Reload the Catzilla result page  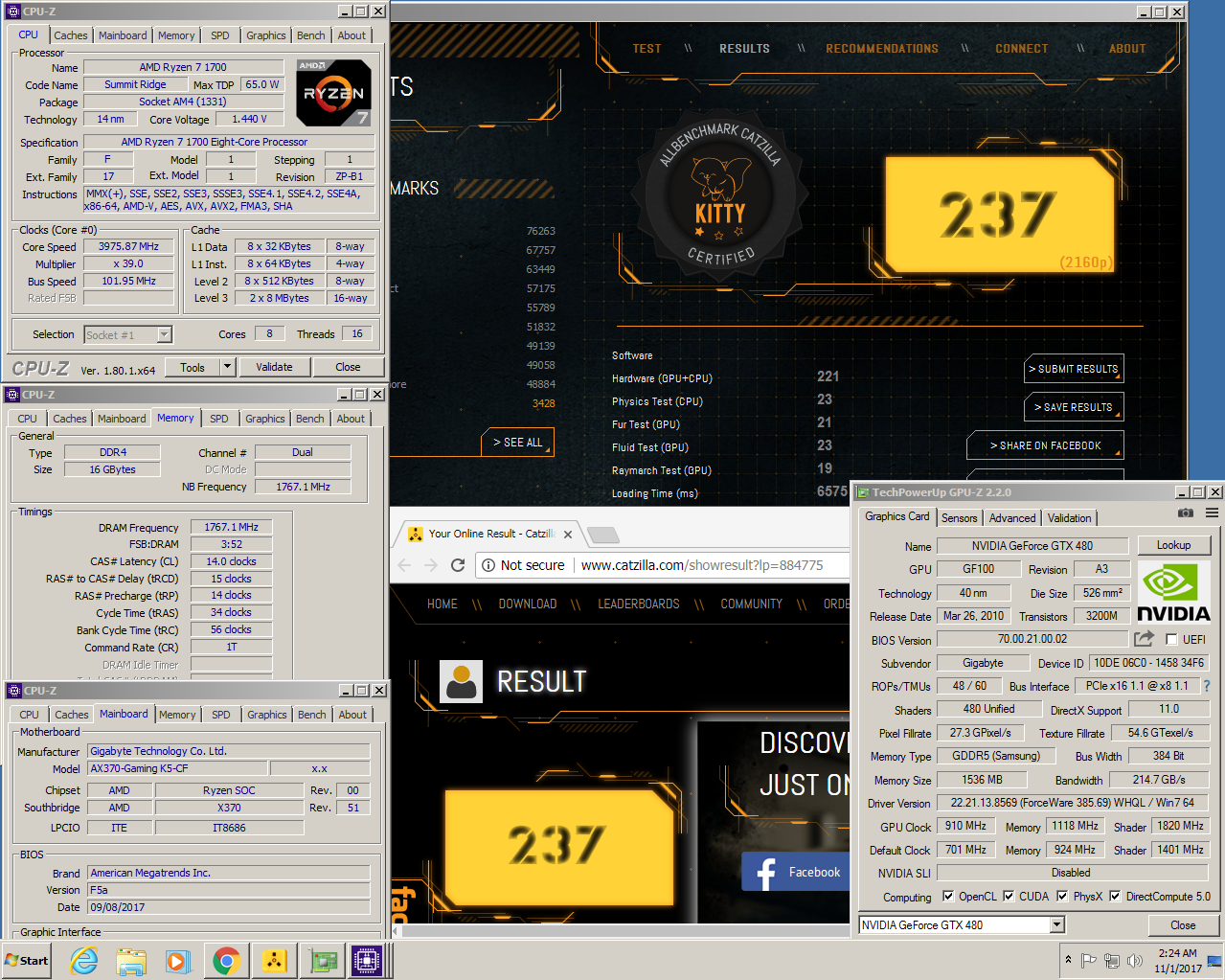click(458, 565)
